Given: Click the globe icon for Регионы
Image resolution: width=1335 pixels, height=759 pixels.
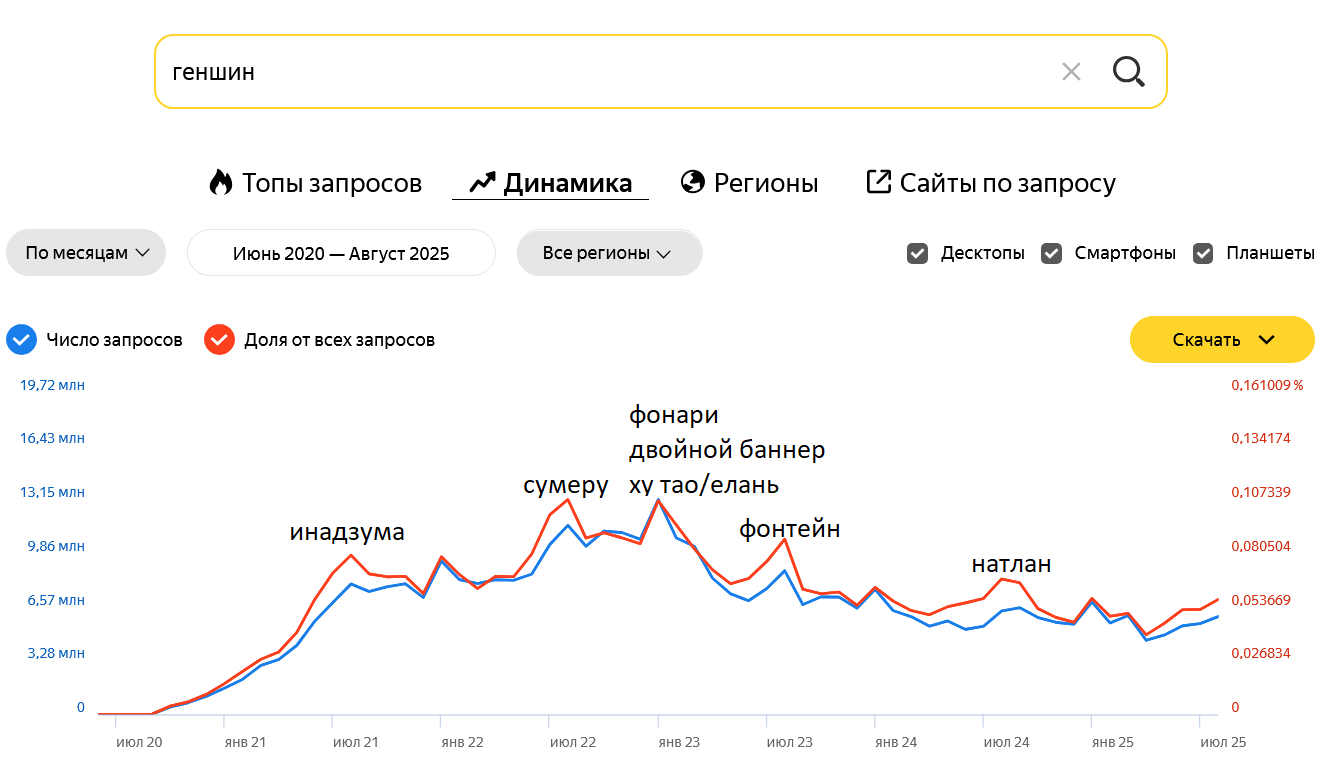Looking at the screenshot, I should point(692,182).
